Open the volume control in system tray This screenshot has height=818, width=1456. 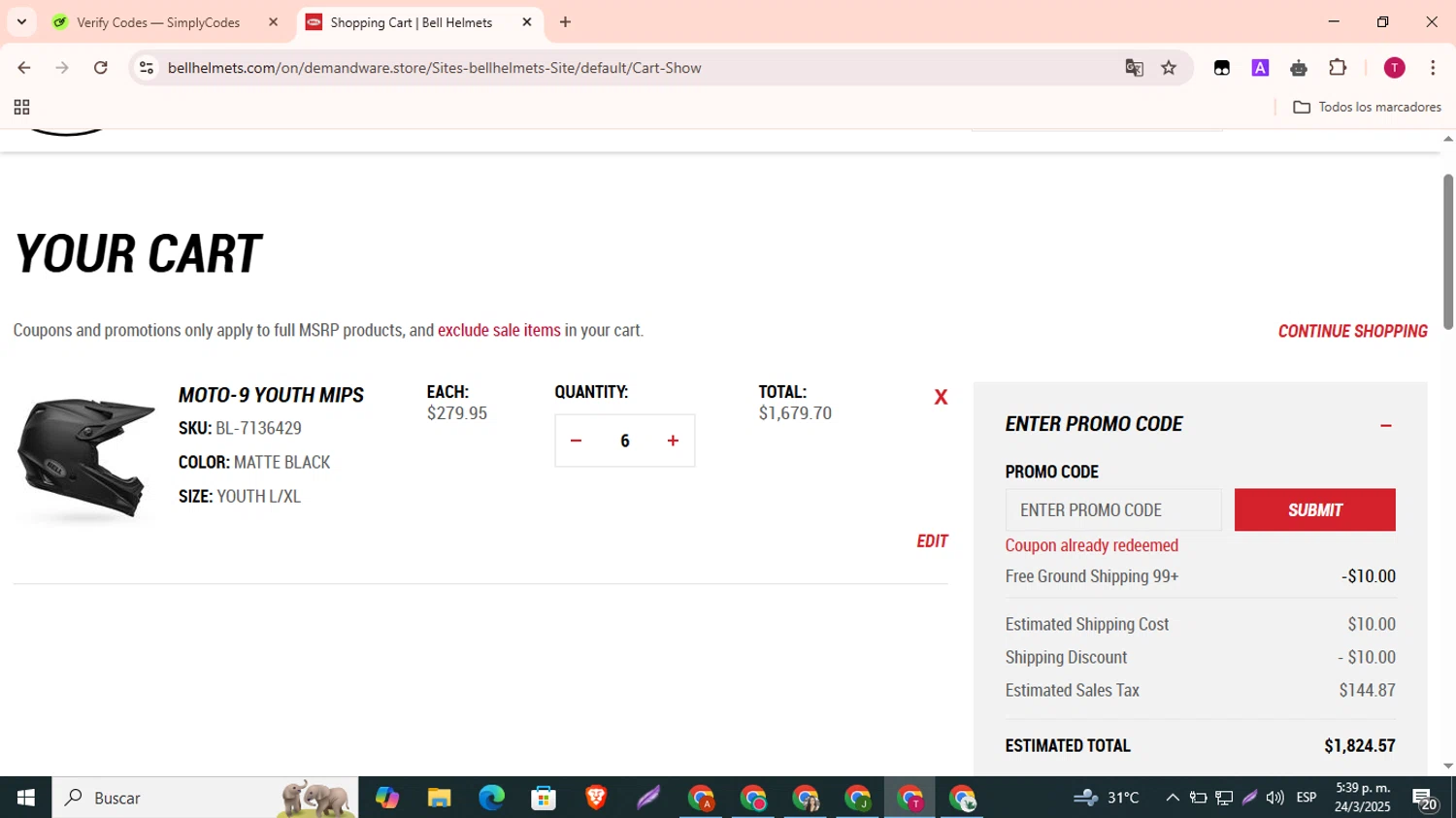click(1274, 798)
